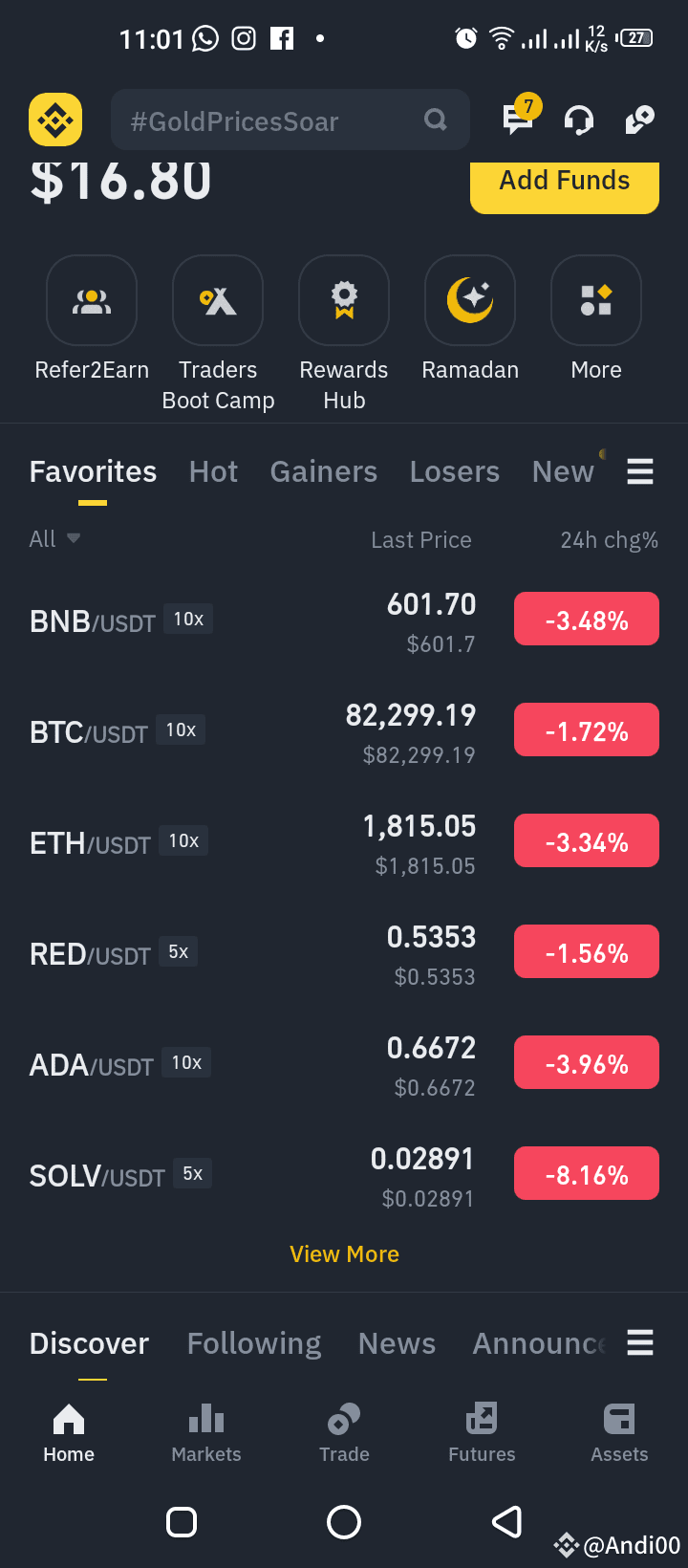Go to Futures in bottom navigation
Viewport: 688px width, 1568px height.
(x=482, y=1432)
